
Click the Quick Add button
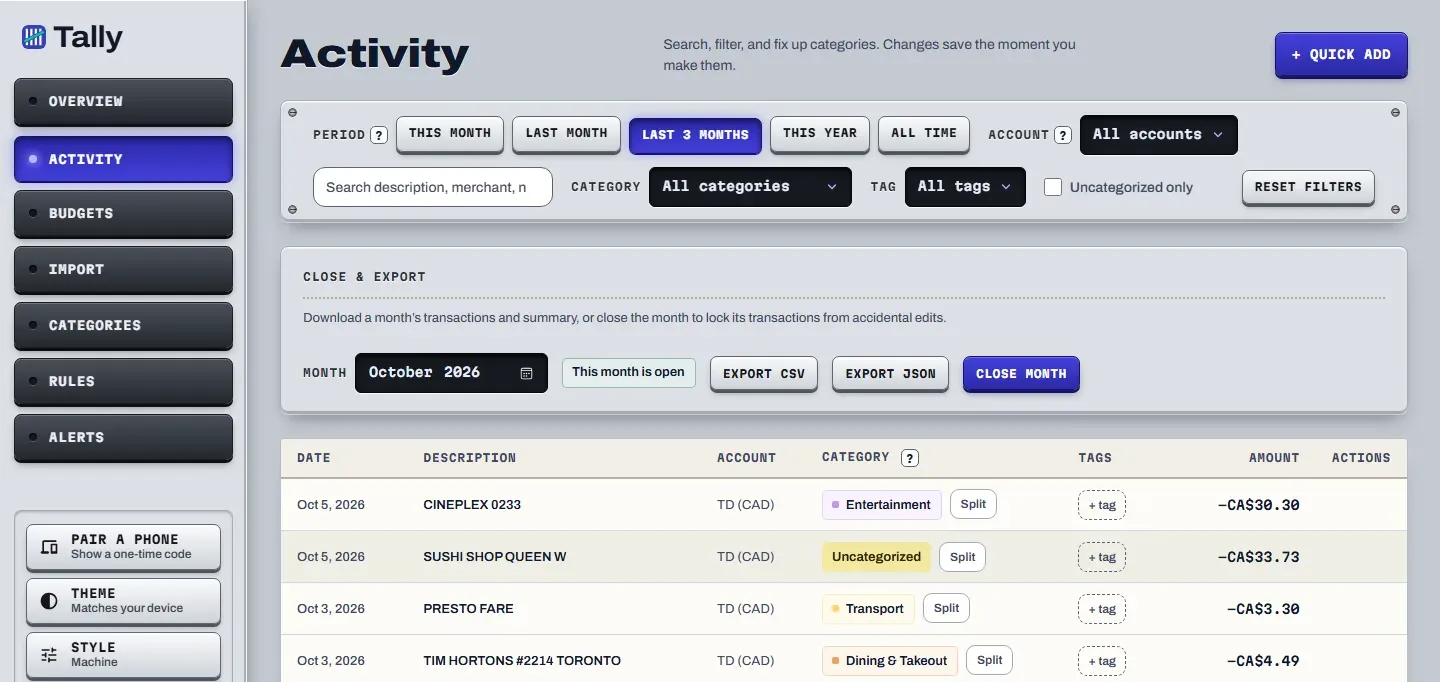coord(1341,55)
